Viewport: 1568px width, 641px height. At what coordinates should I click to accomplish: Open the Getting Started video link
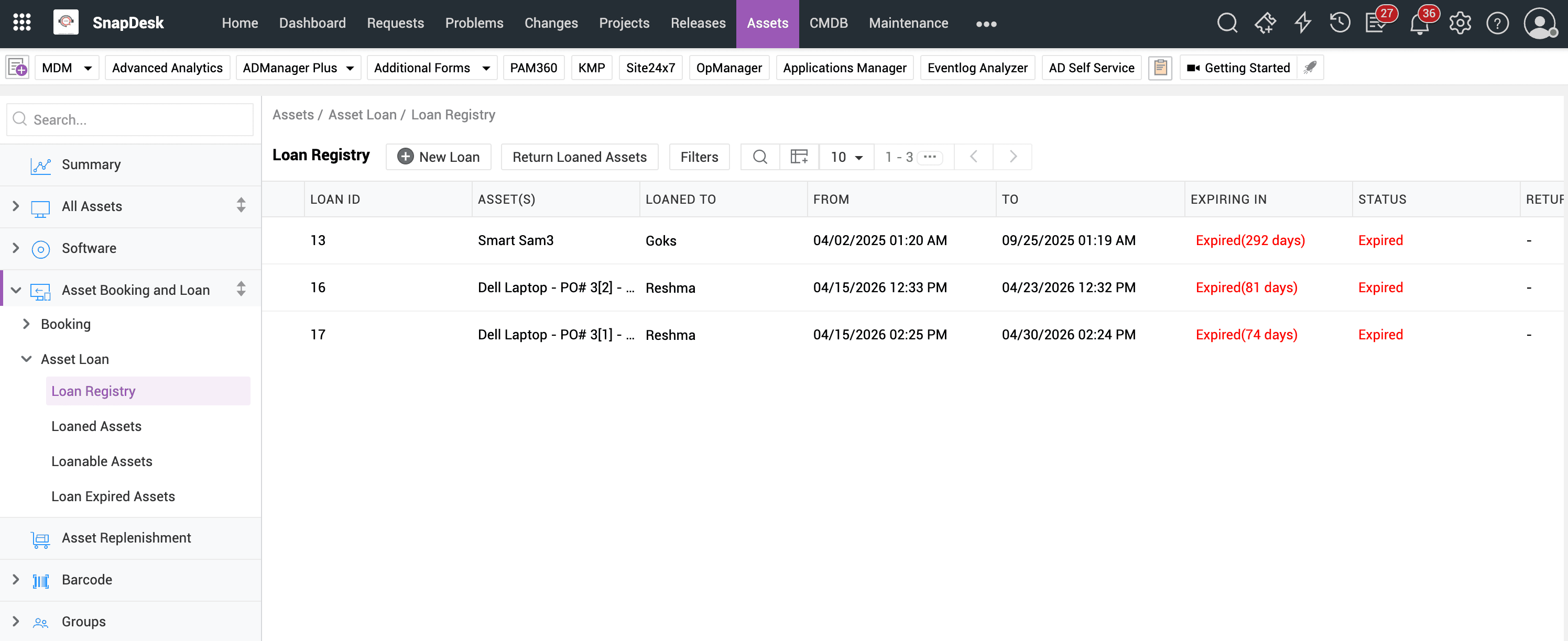click(1238, 68)
